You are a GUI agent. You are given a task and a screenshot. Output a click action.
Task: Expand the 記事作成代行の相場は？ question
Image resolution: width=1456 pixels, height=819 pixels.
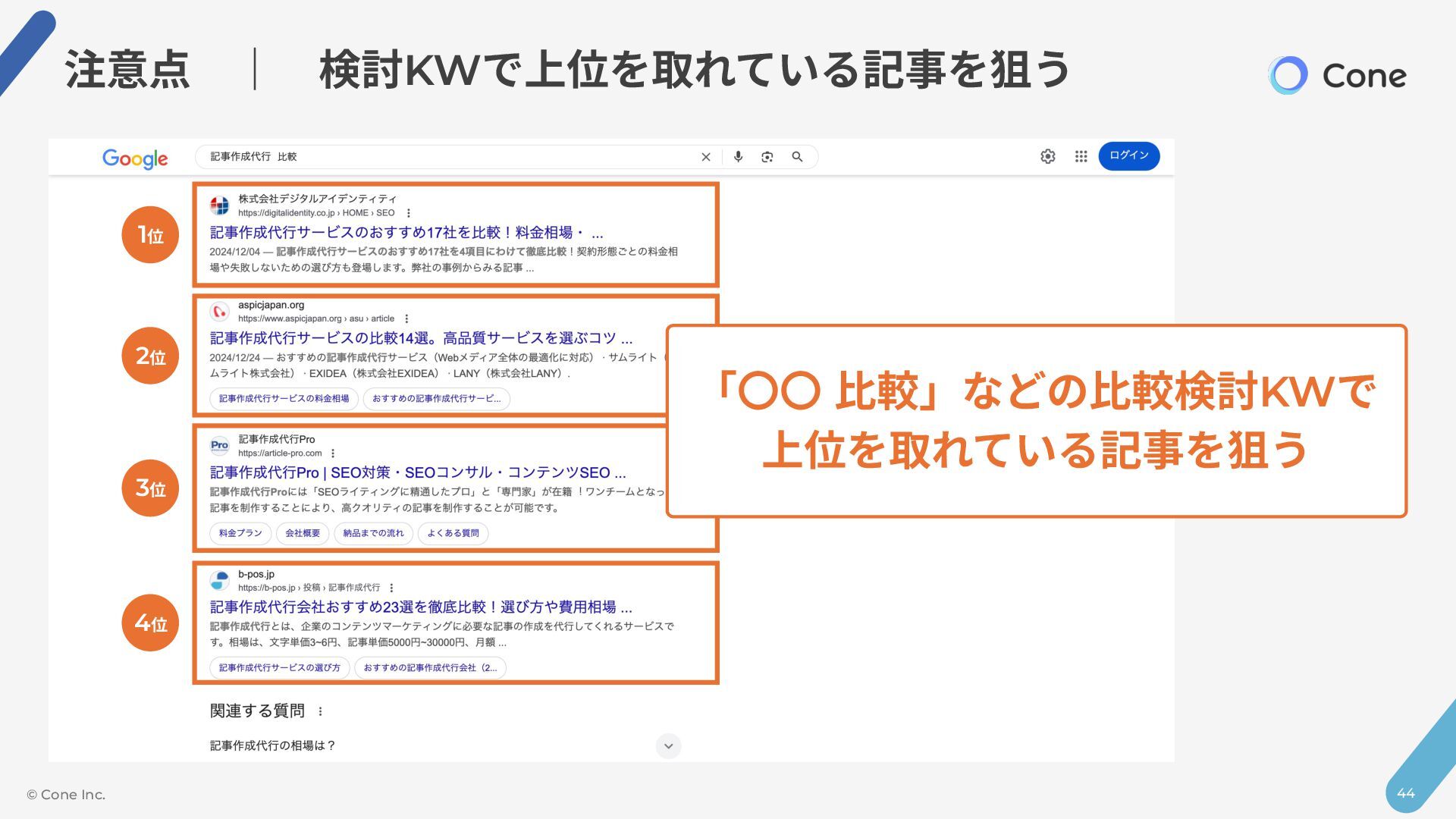668,746
